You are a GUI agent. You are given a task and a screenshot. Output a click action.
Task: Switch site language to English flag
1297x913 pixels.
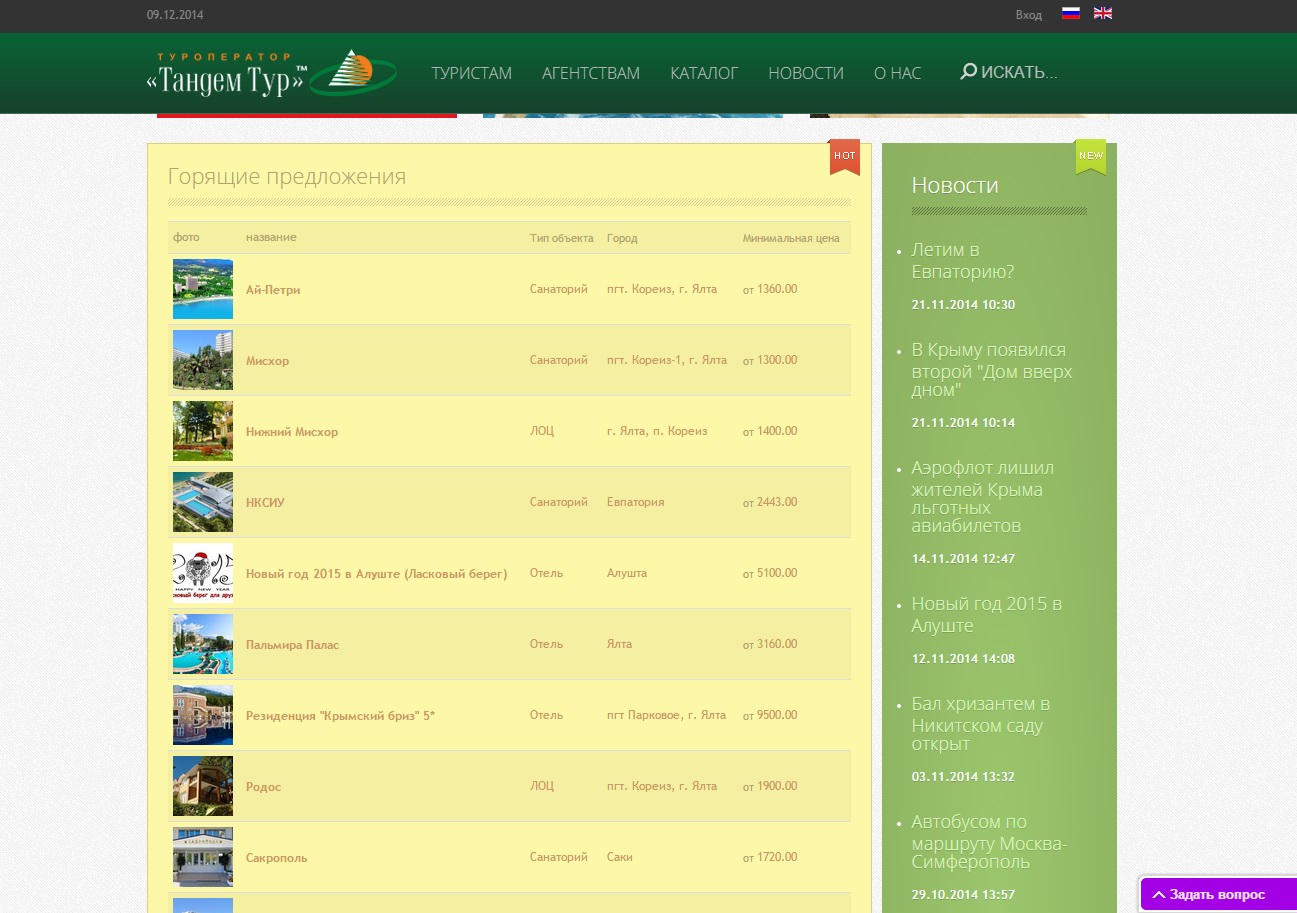tap(1102, 14)
